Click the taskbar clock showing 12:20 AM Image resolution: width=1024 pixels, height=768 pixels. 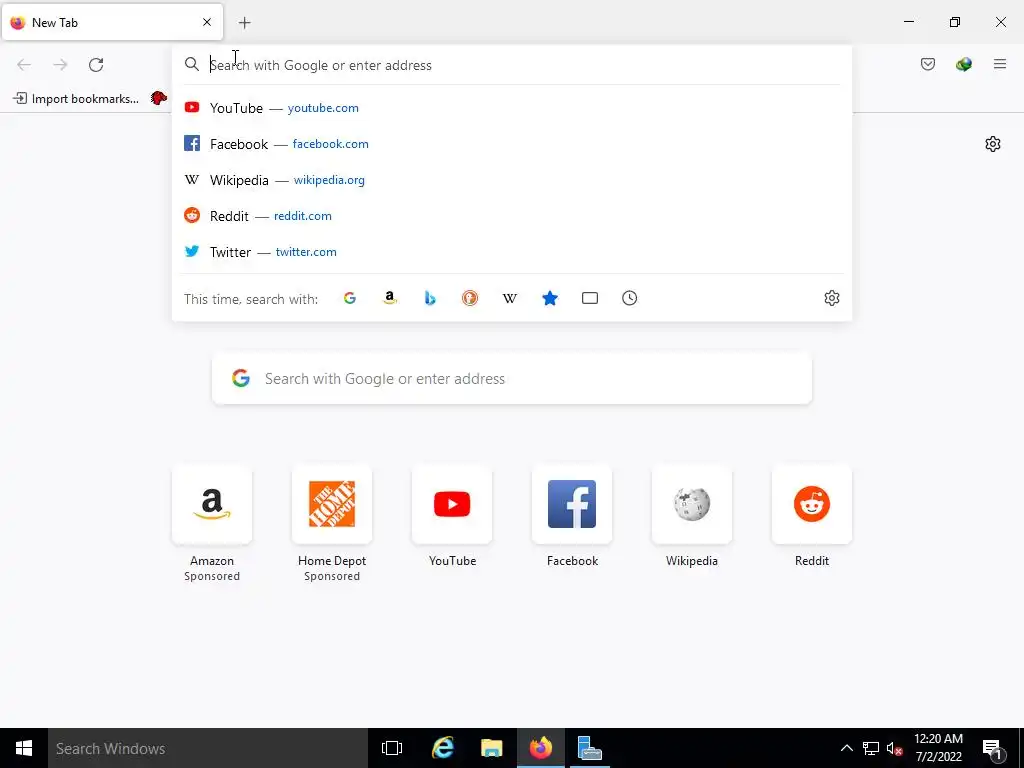(938, 748)
